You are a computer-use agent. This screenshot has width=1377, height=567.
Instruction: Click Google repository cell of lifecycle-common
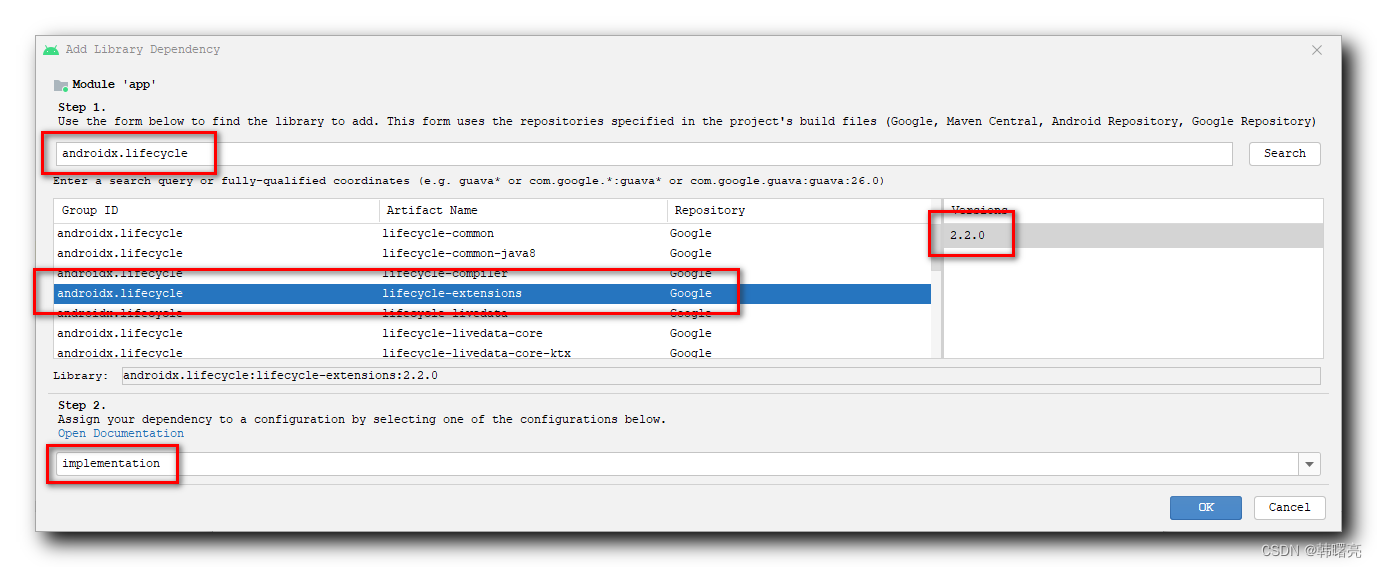(691, 234)
